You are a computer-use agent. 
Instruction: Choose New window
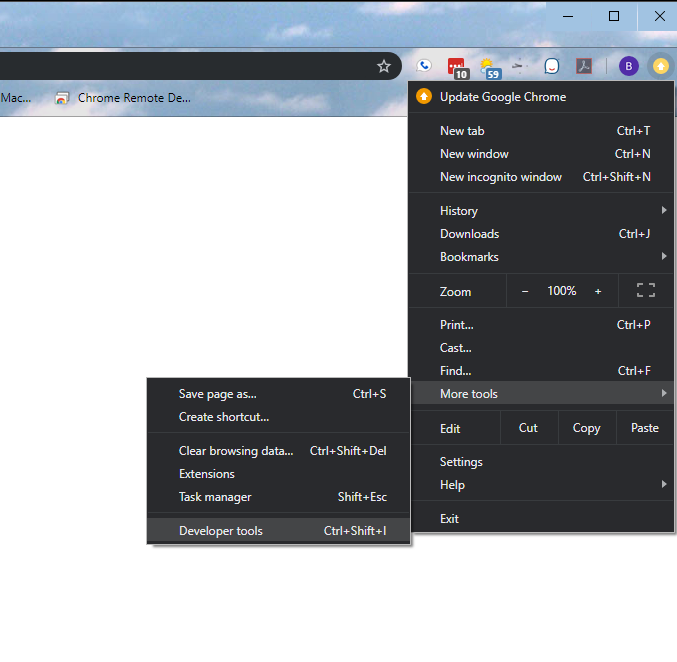tap(541, 154)
